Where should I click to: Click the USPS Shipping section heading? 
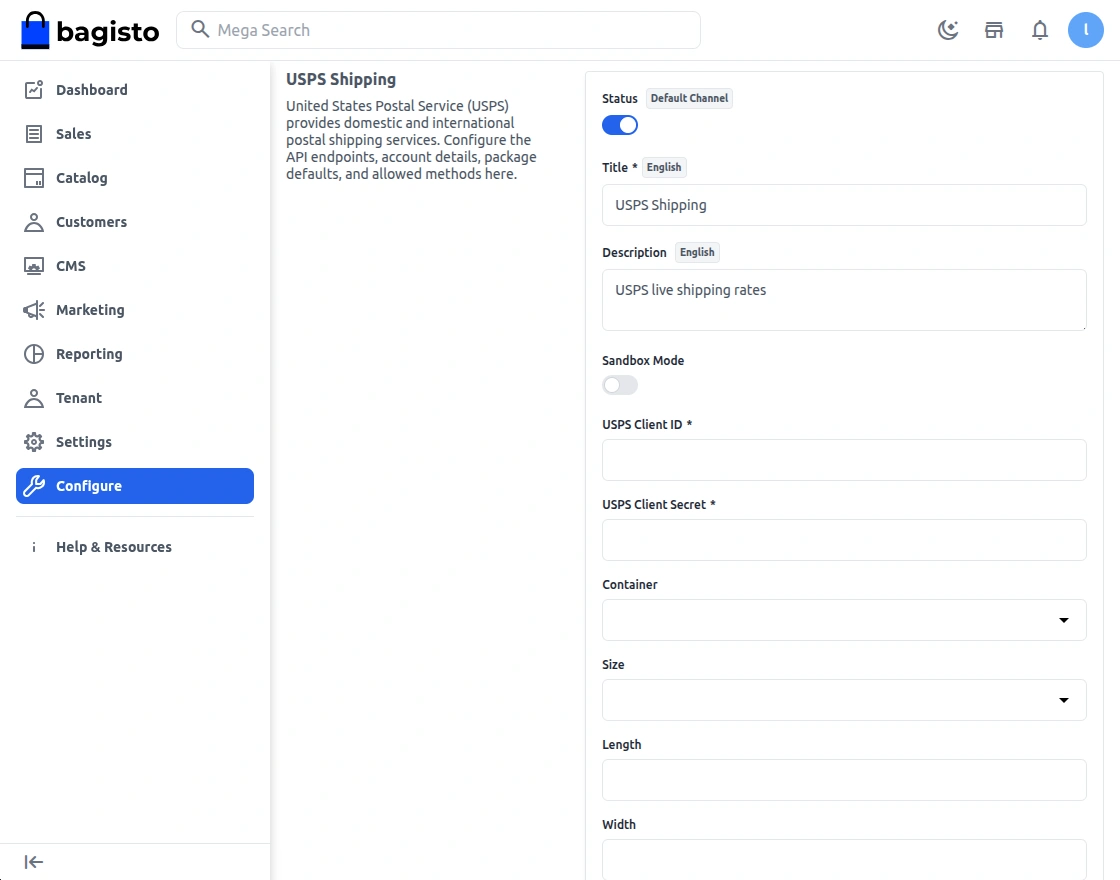(x=341, y=79)
